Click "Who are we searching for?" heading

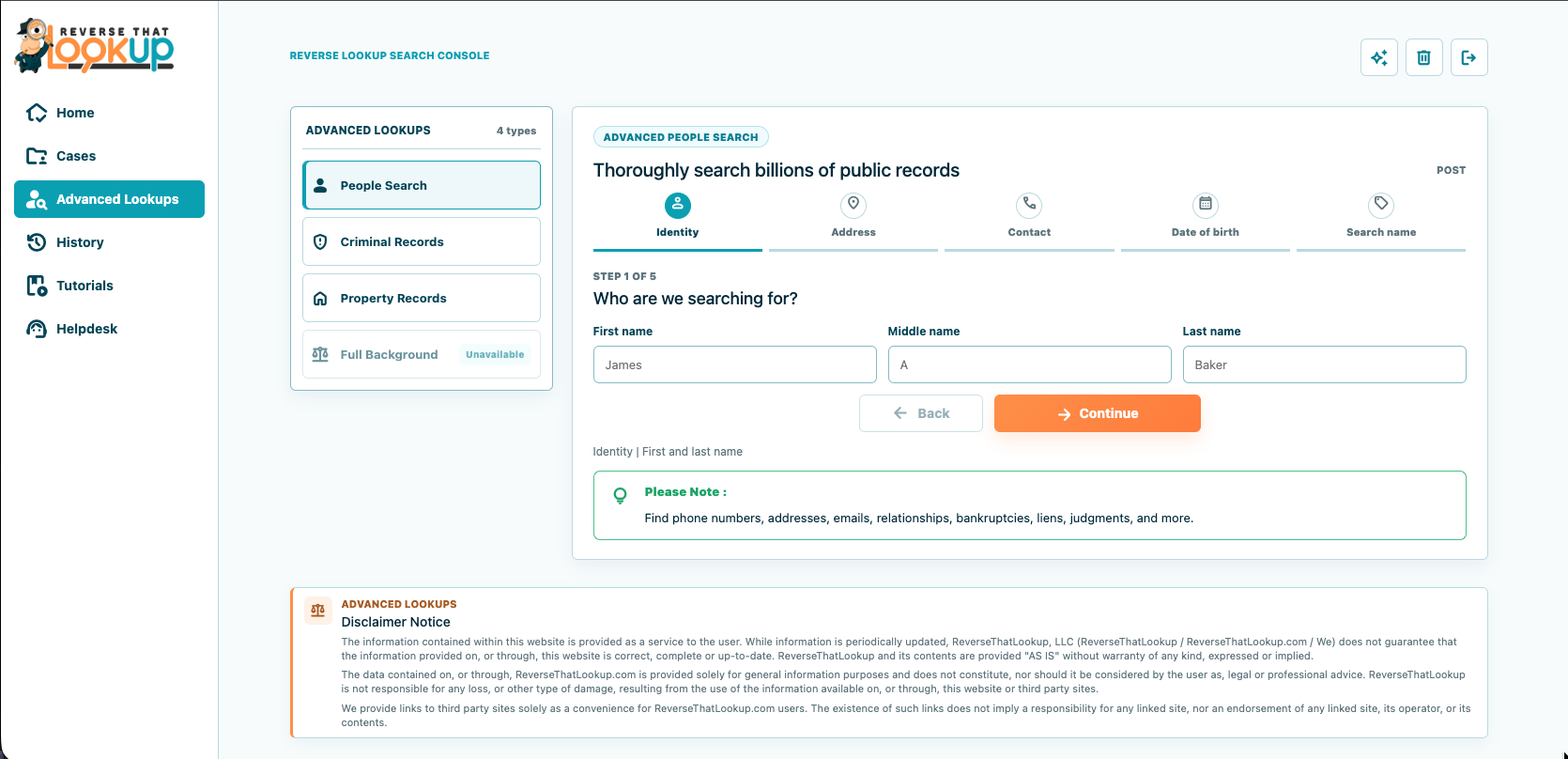[x=696, y=299]
